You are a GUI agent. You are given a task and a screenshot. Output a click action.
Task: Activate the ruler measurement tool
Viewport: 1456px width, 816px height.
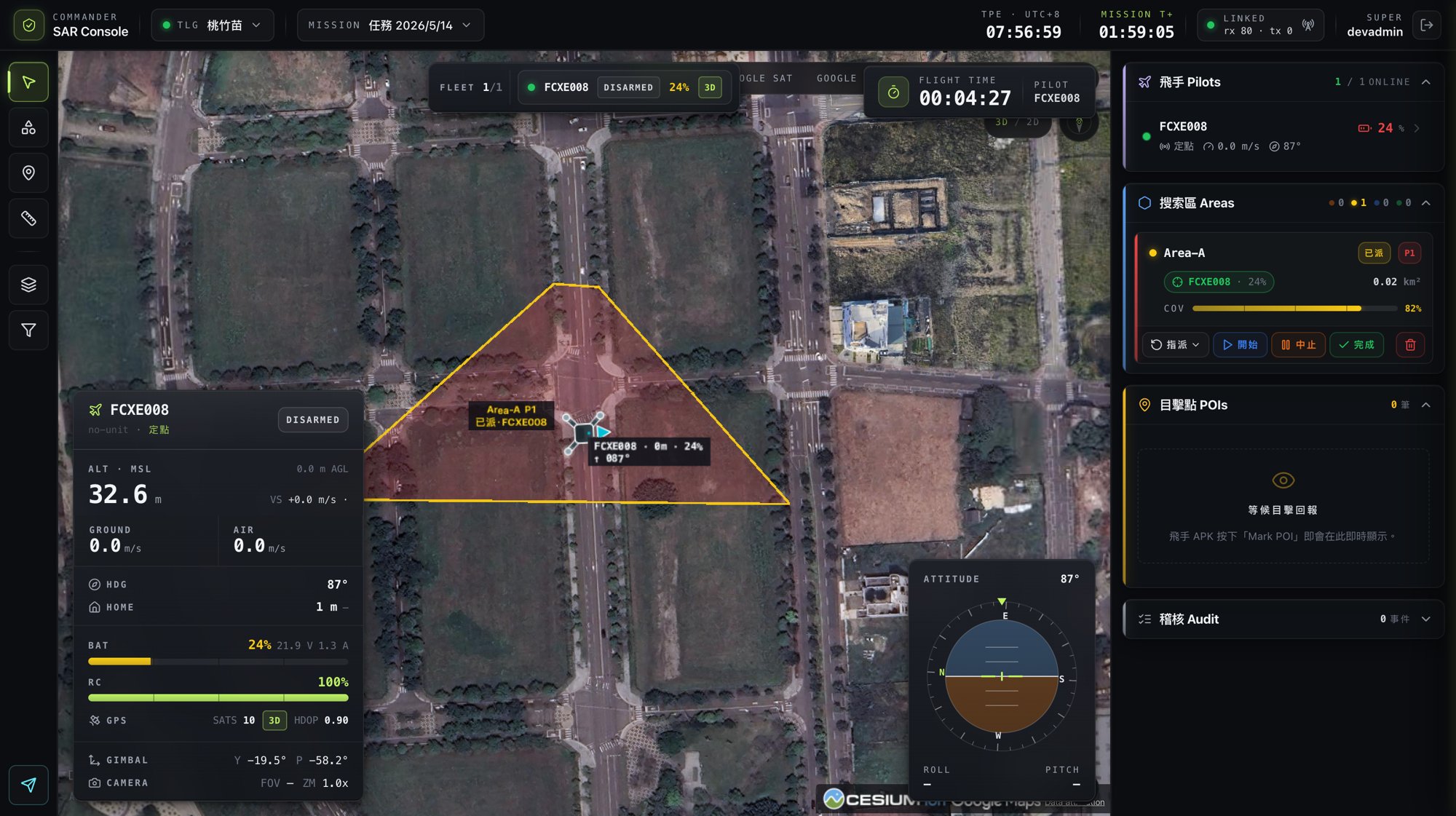28,218
